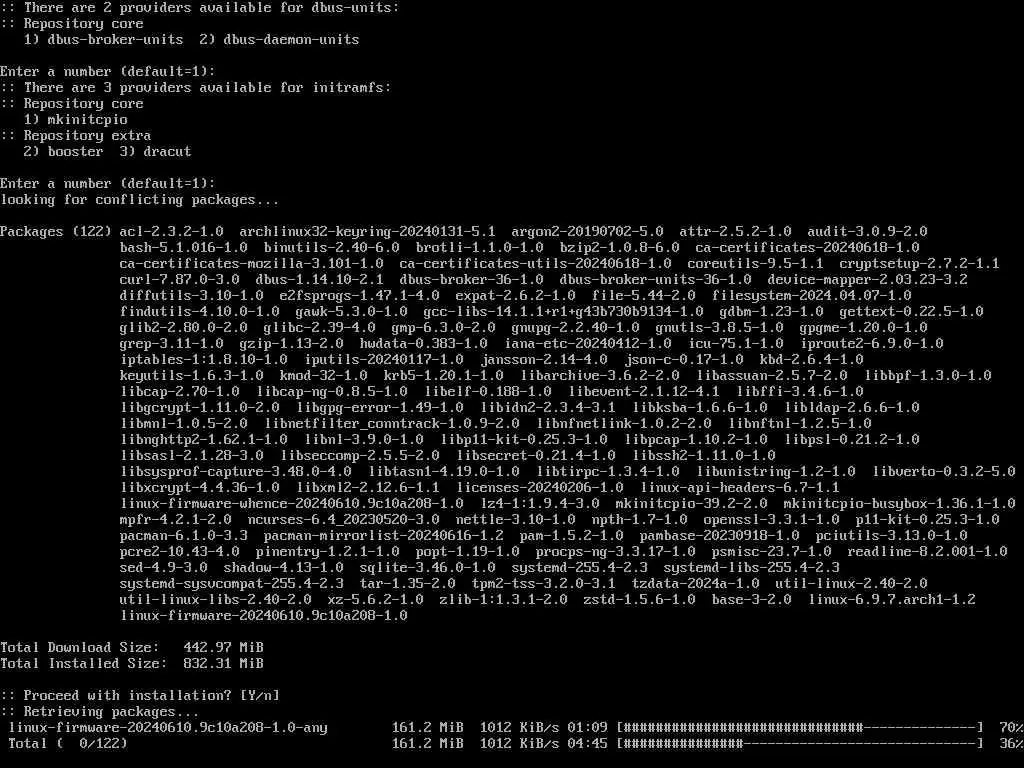Click the booster provider option
The height and width of the screenshot is (768, 1024).
[63, 152]
